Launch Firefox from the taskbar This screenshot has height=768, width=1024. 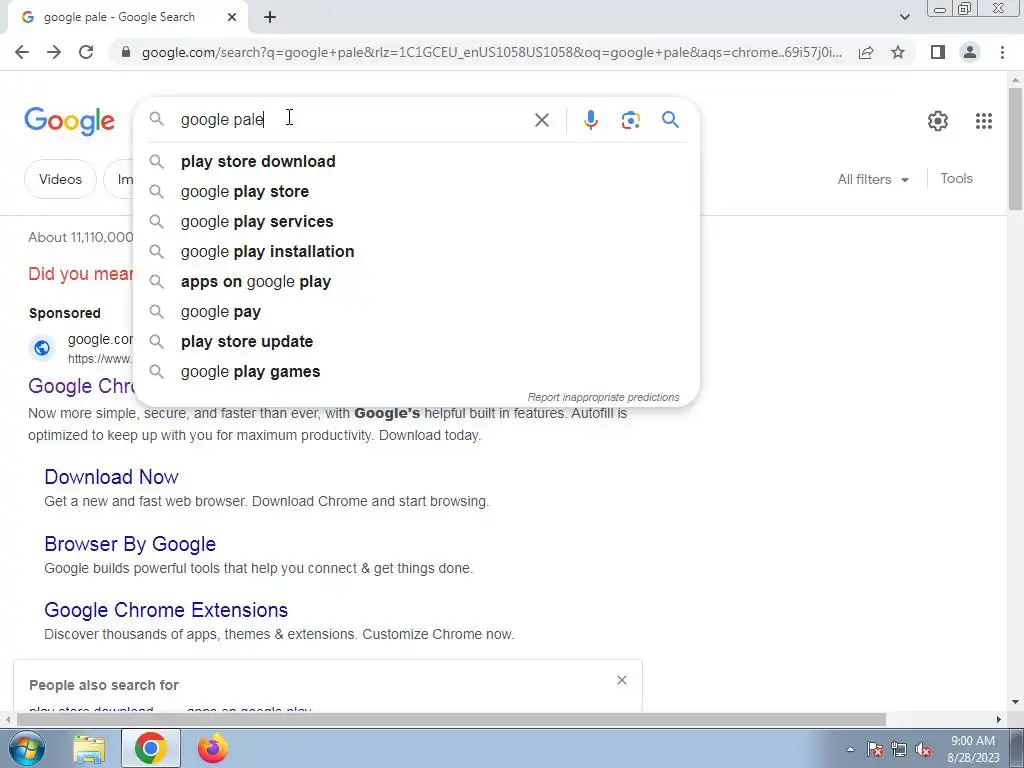pyautogui.click(x=213, y=748)
